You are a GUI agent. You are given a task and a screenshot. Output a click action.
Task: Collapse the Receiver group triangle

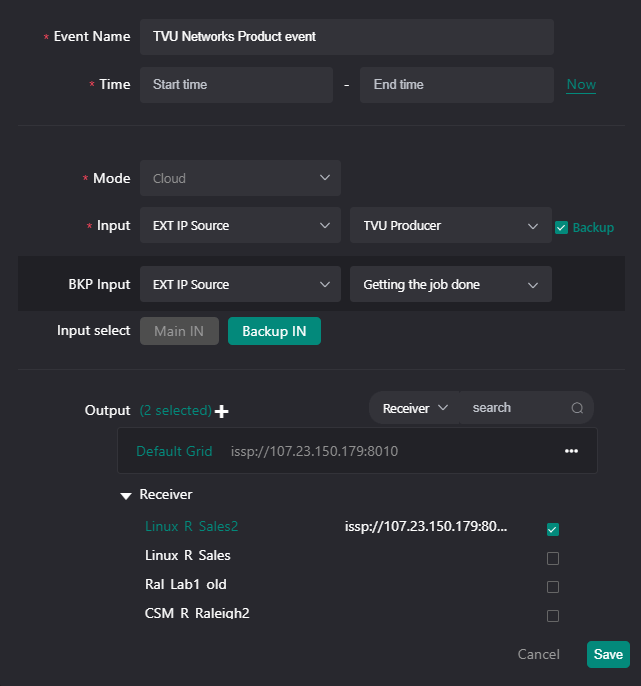(126, 496)
